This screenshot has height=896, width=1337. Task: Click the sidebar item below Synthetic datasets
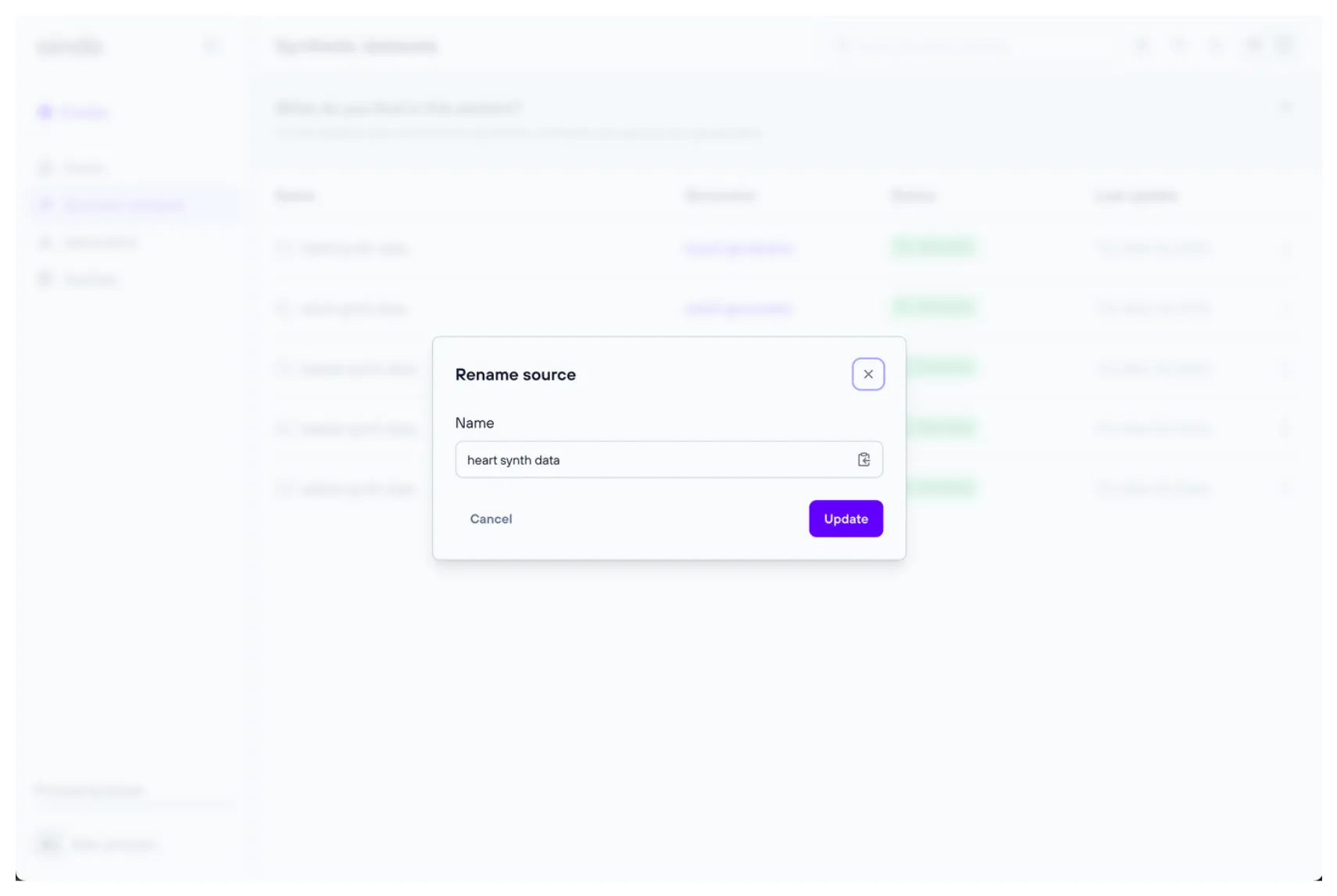100,243
